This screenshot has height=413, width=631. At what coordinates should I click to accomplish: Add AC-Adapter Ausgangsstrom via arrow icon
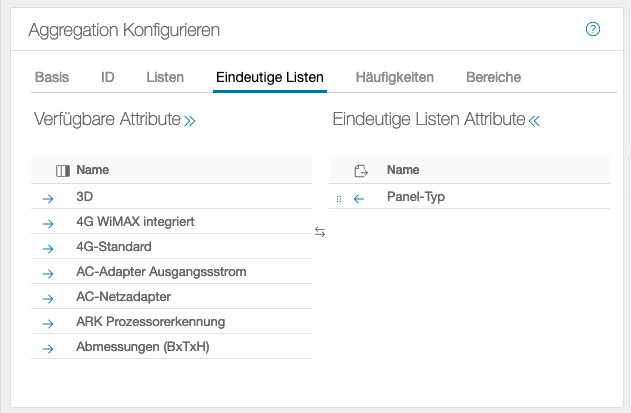point(48,273)
